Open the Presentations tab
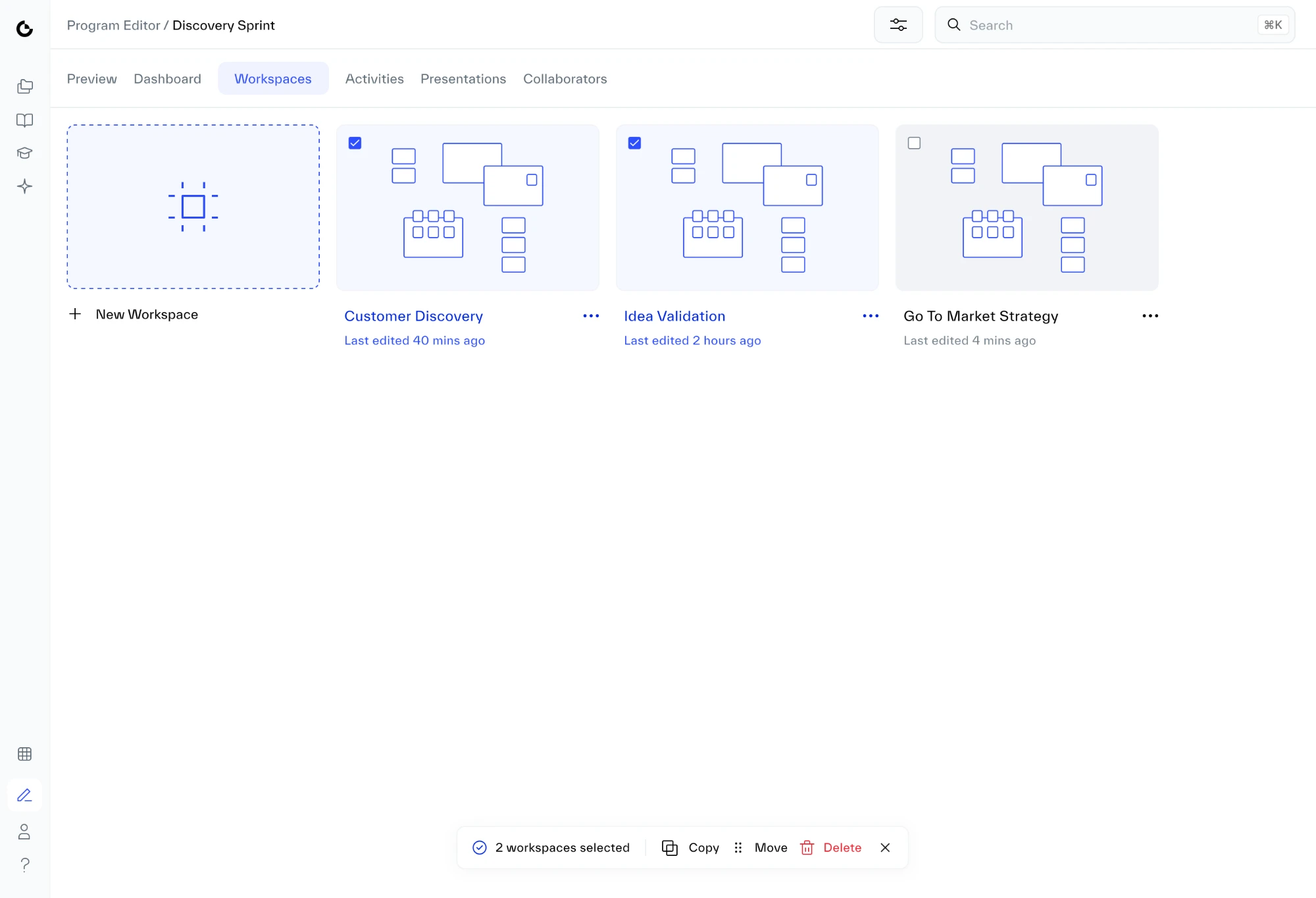This screenshot has height=898, width=1316. pyautogui.click(x=463, y=78)
